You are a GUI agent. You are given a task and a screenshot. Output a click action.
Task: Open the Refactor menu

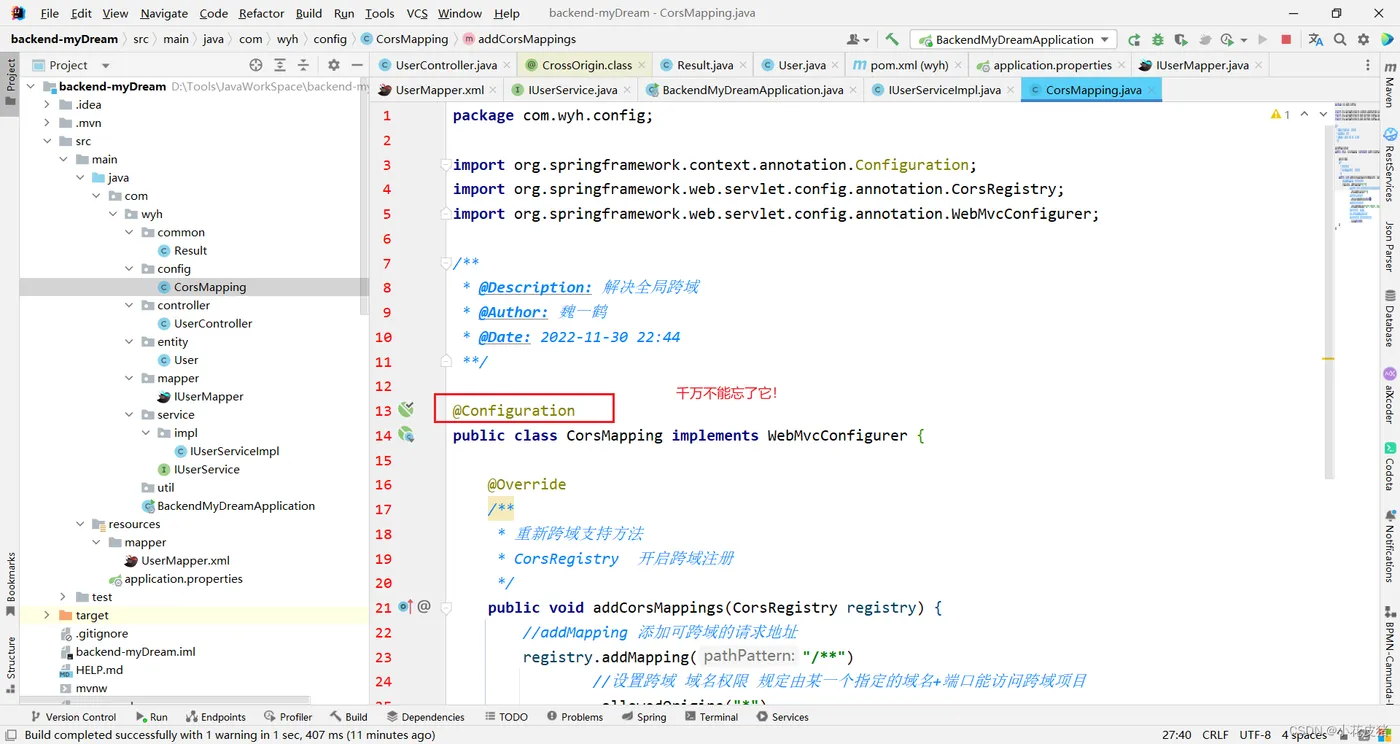click(x=261, y=13)
